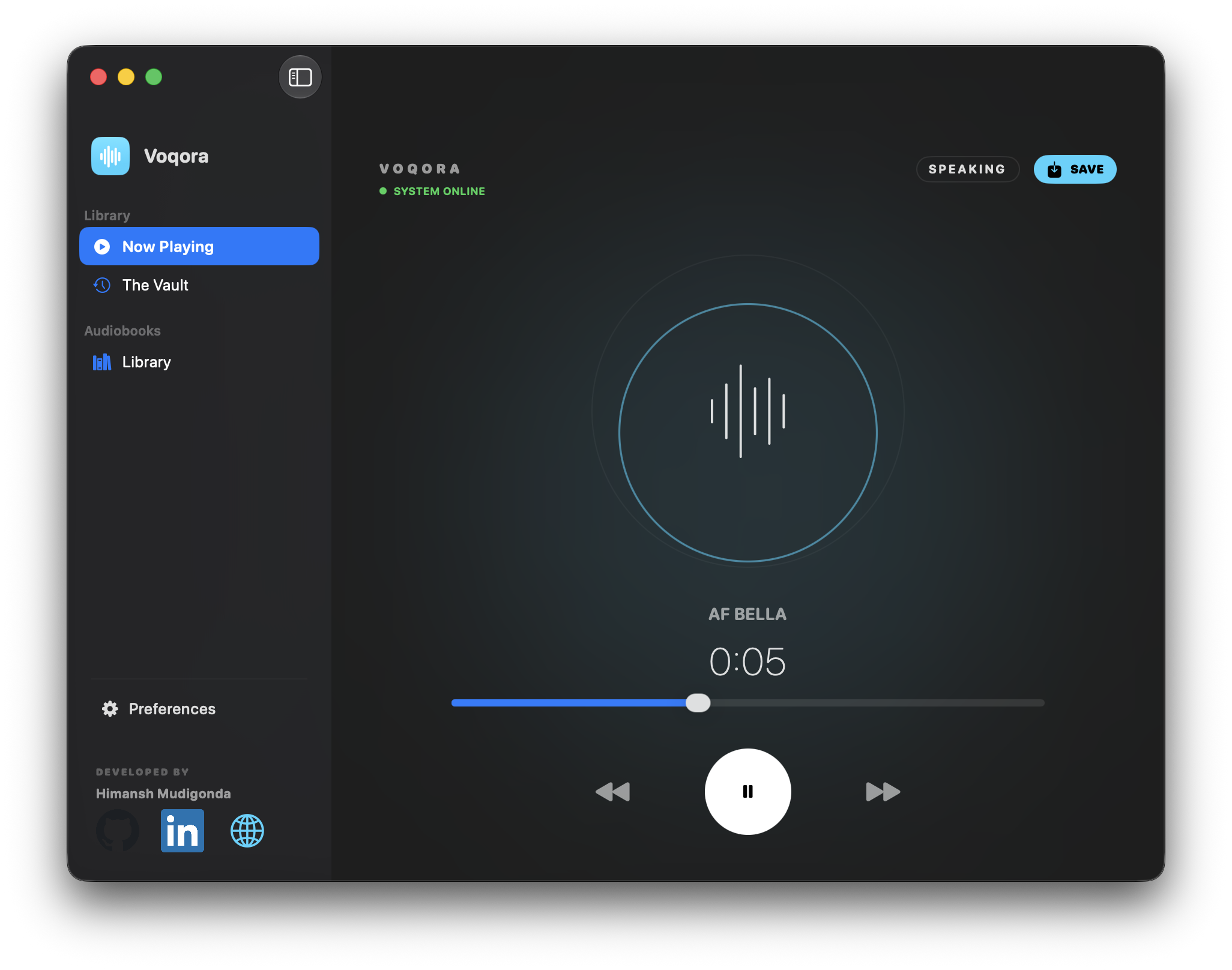Click the unplayed portion of progress bar
The width and height of the screenshot is (1232, 970).
(x=877, y=702)
